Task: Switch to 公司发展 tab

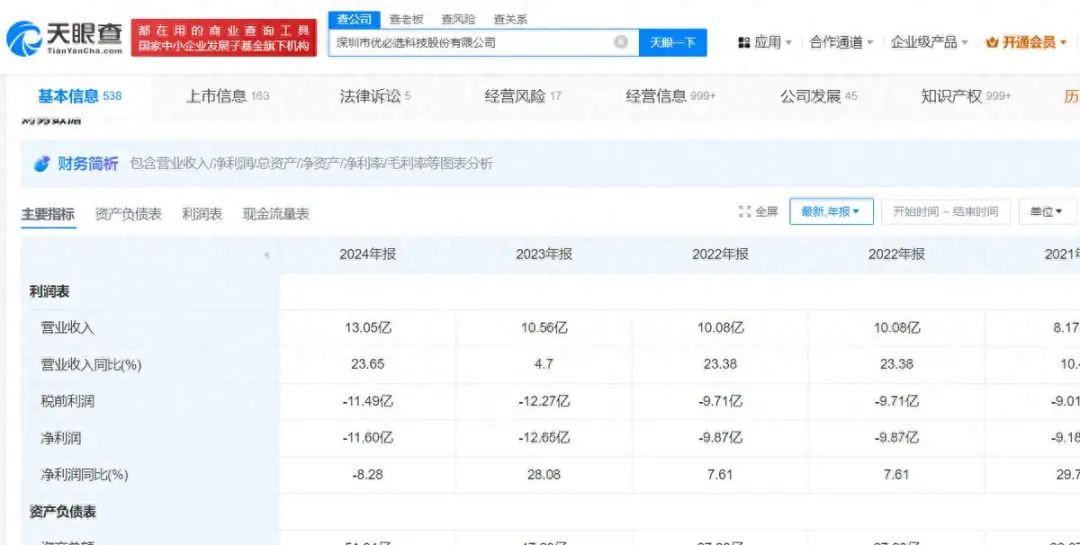Action: click(x=818, y=96)
